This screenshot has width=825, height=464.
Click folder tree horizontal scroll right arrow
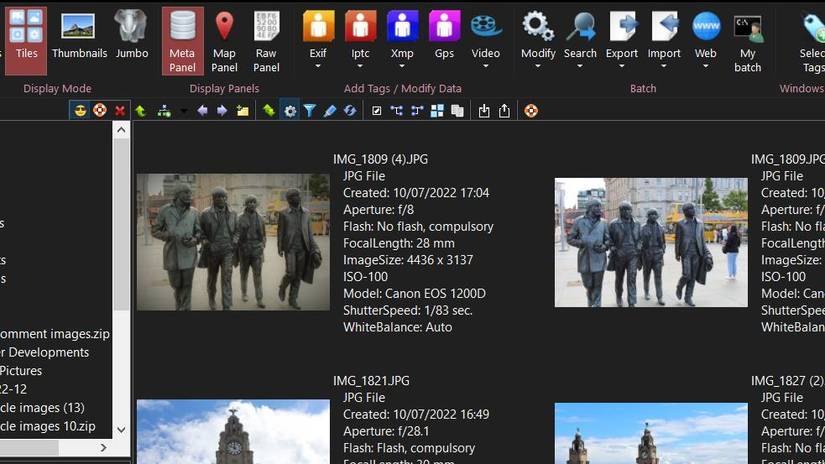[x=104, y=448]
